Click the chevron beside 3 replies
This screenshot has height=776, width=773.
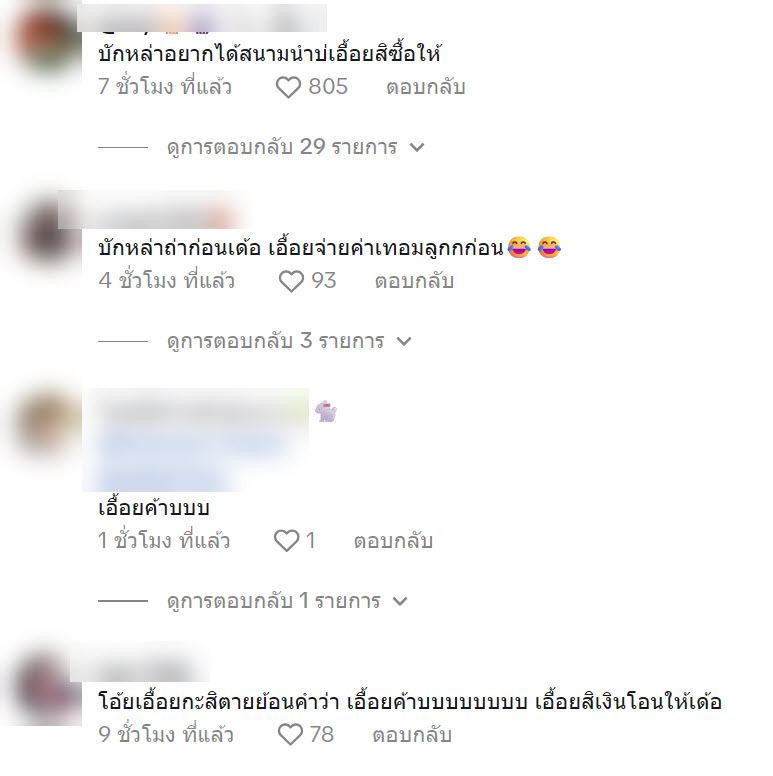pyautogui.click(x=404, y=341)
